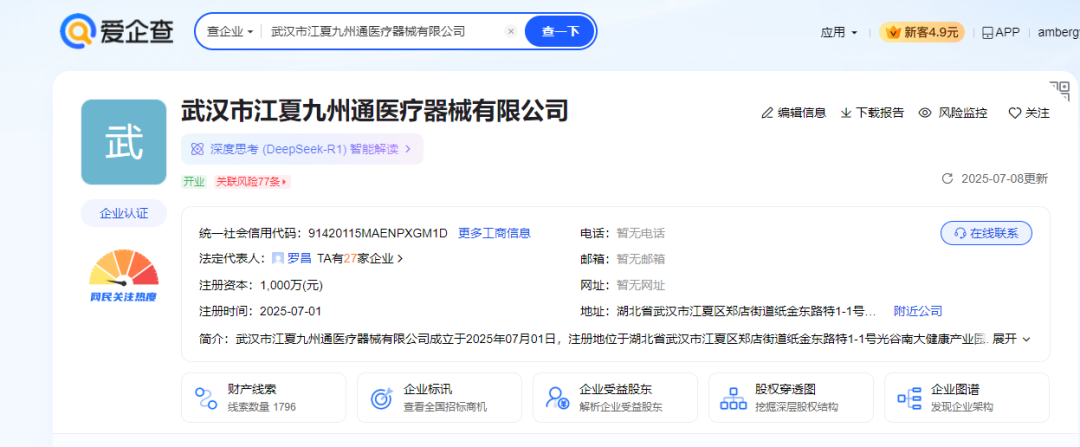
Task: Click the 暂无邮箱 email value
Action: coord(641,259)
